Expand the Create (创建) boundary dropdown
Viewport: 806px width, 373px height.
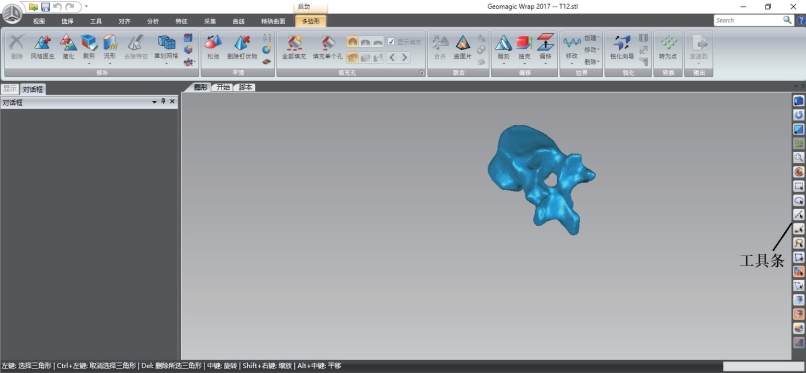[x=592, y=38]
